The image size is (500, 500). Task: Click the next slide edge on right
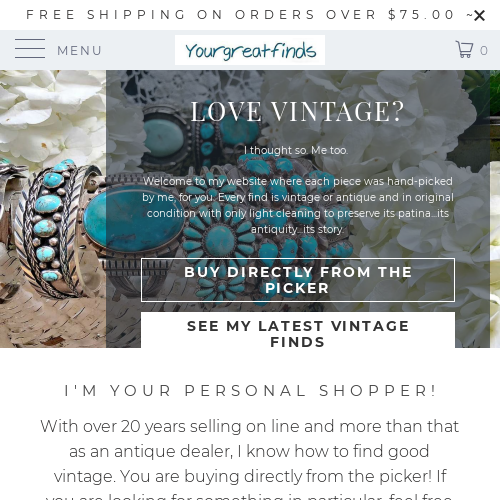coord(495,209)
